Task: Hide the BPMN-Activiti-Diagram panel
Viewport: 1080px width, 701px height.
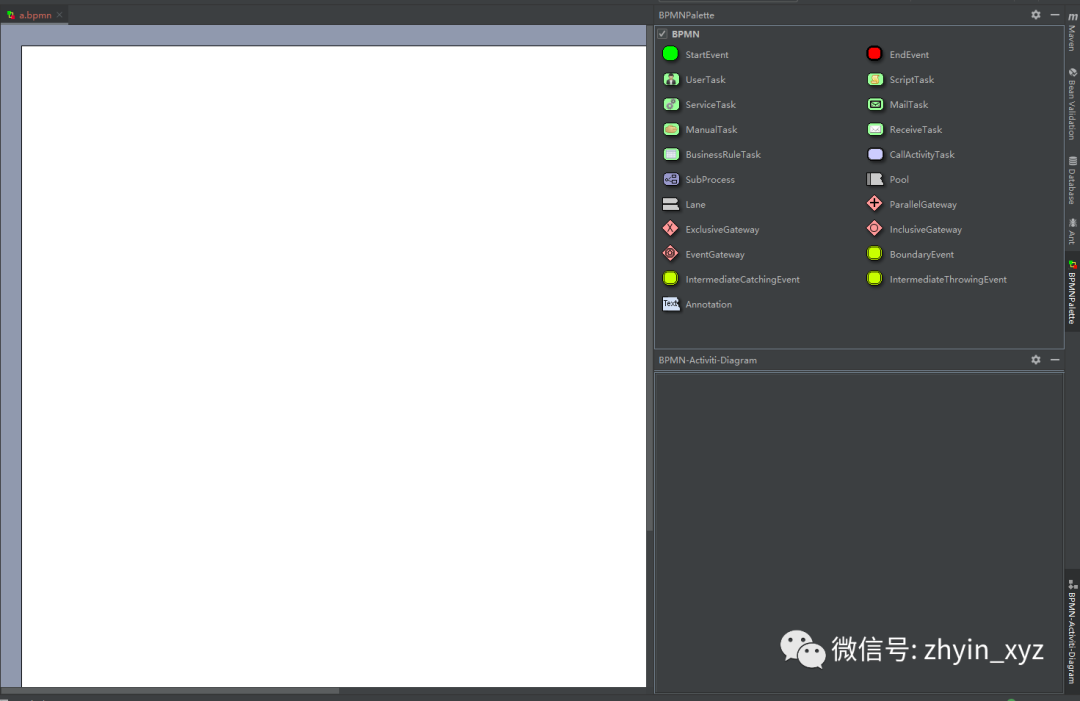Action: click(1055, 359)
